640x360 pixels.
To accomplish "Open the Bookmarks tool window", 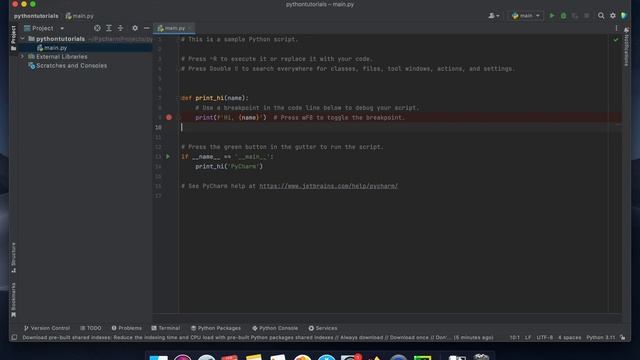I will point(13,300).
